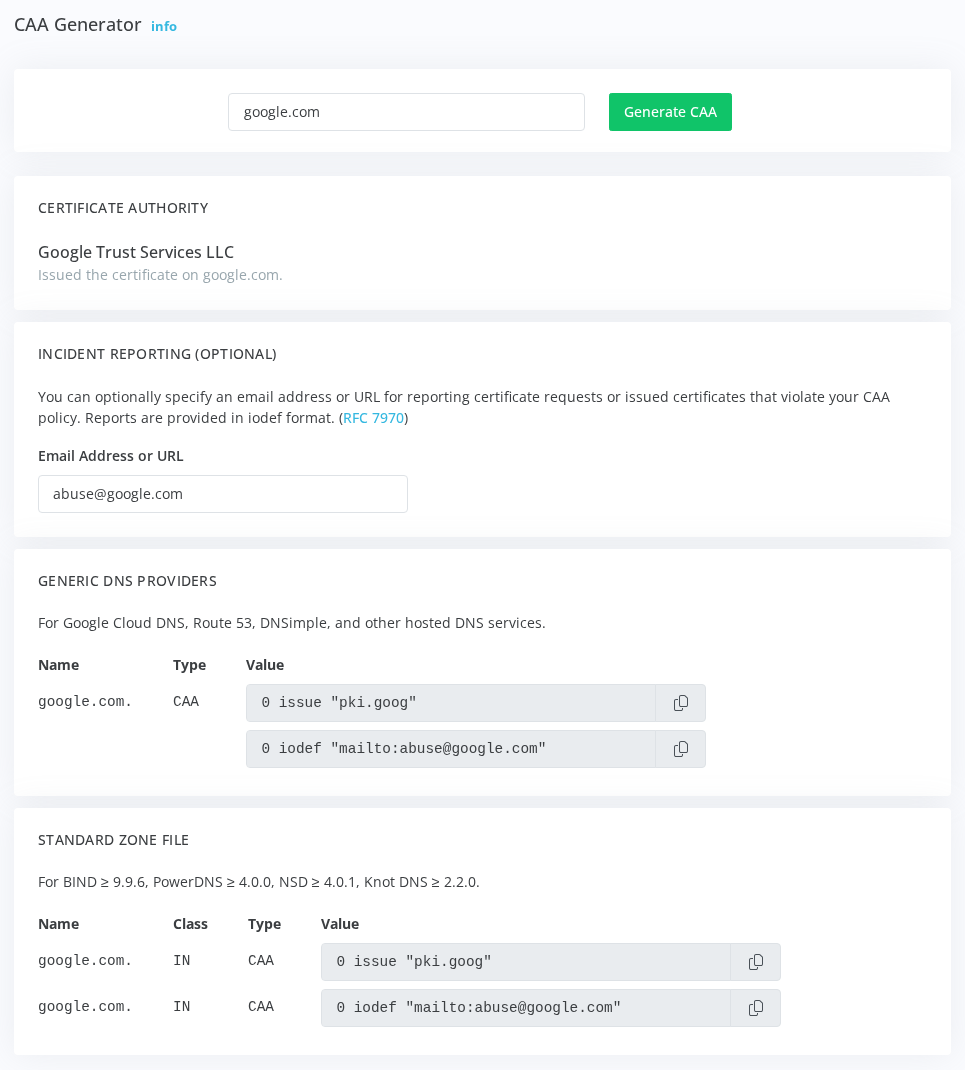Click the CAA Generator page title
Screen dimensions: 965x1070
coord(78,25)
